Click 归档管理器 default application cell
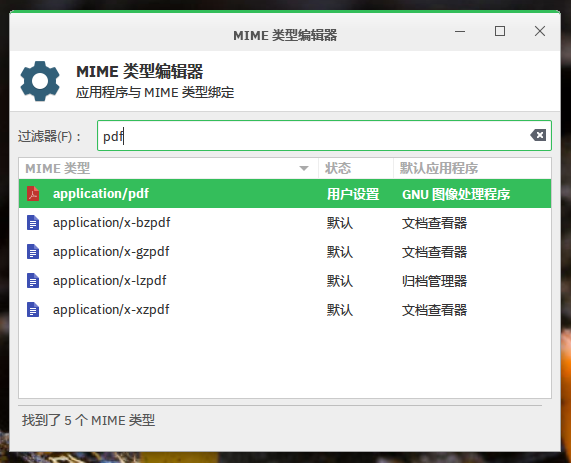 coord(434,281)
